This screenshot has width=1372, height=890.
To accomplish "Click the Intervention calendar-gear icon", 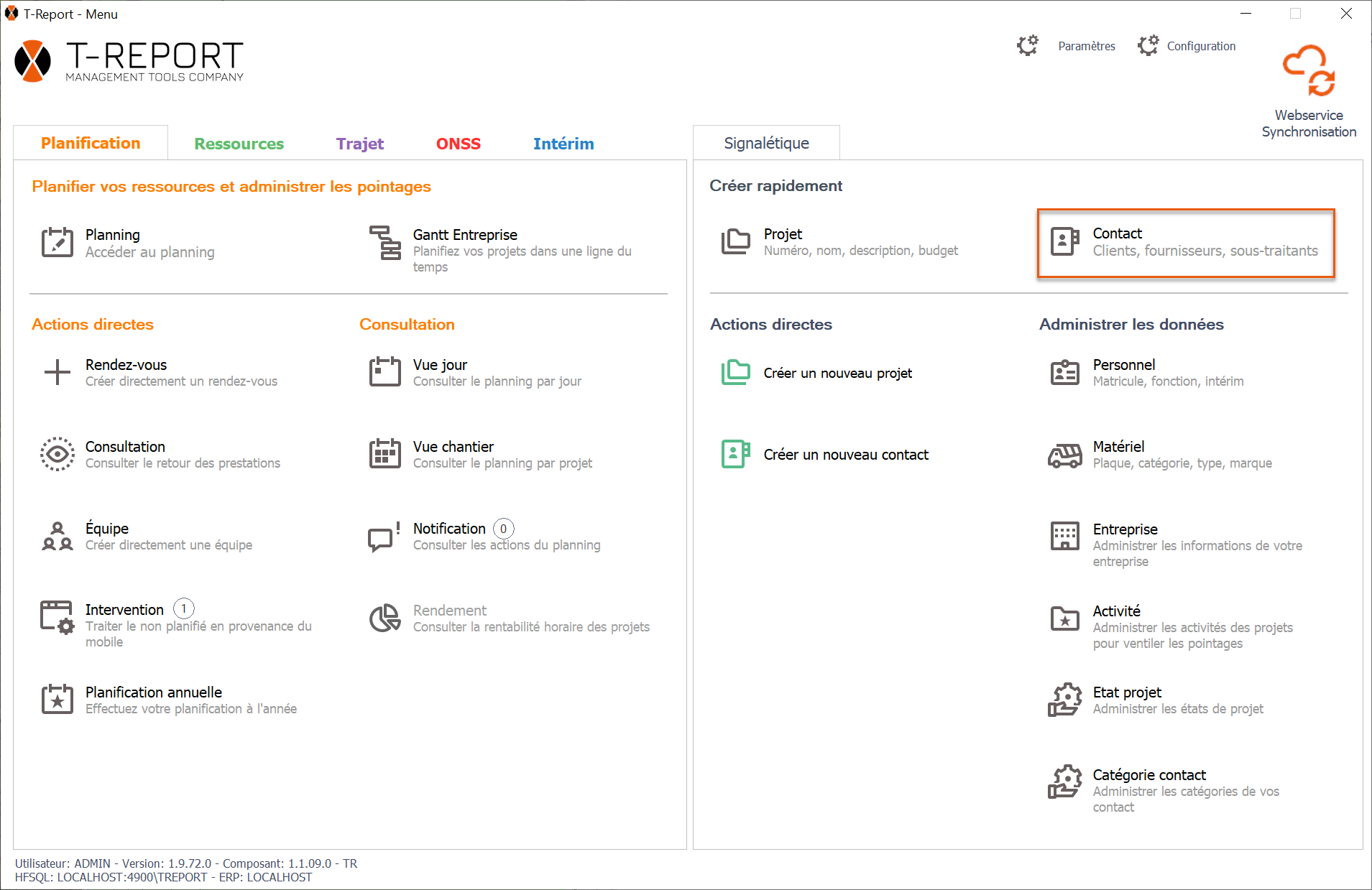I will pos(57,618).
